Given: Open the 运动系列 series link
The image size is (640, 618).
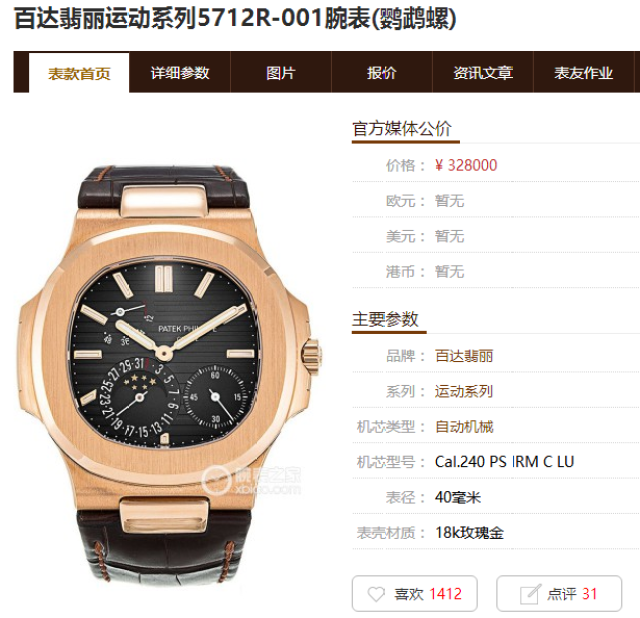Looking at the screenshot, I should pos(464,391).
